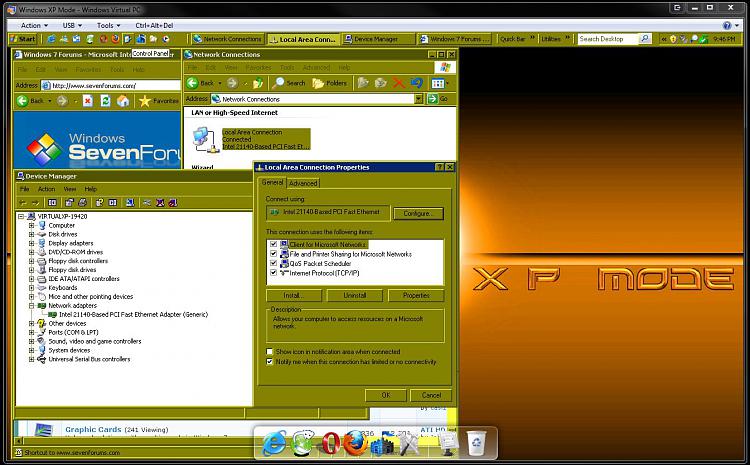
Task: Launch Firefox from the dock
Action: pos(355,443)
